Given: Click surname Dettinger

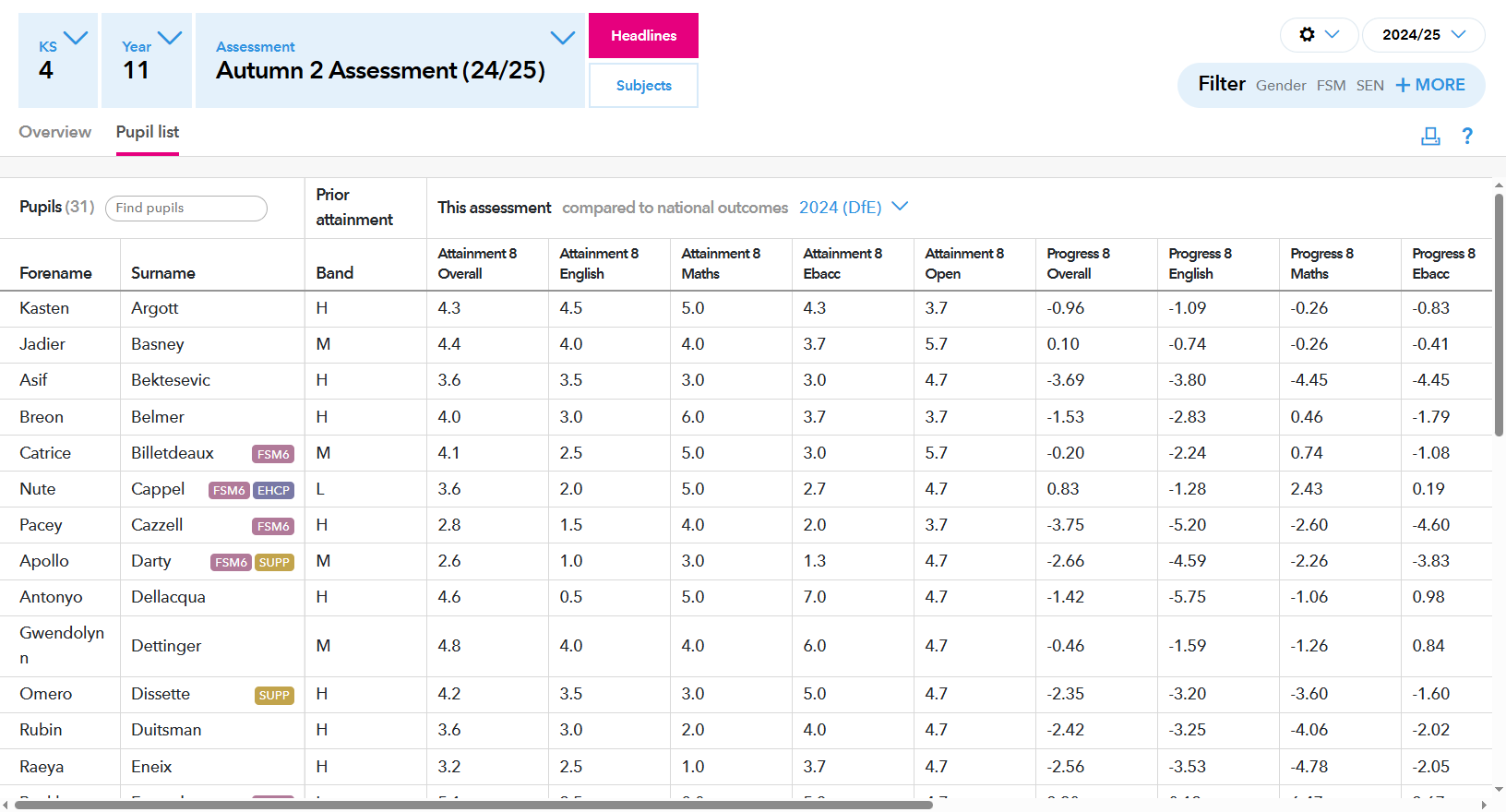Looking at the screenshot, I should click(166, 646).
